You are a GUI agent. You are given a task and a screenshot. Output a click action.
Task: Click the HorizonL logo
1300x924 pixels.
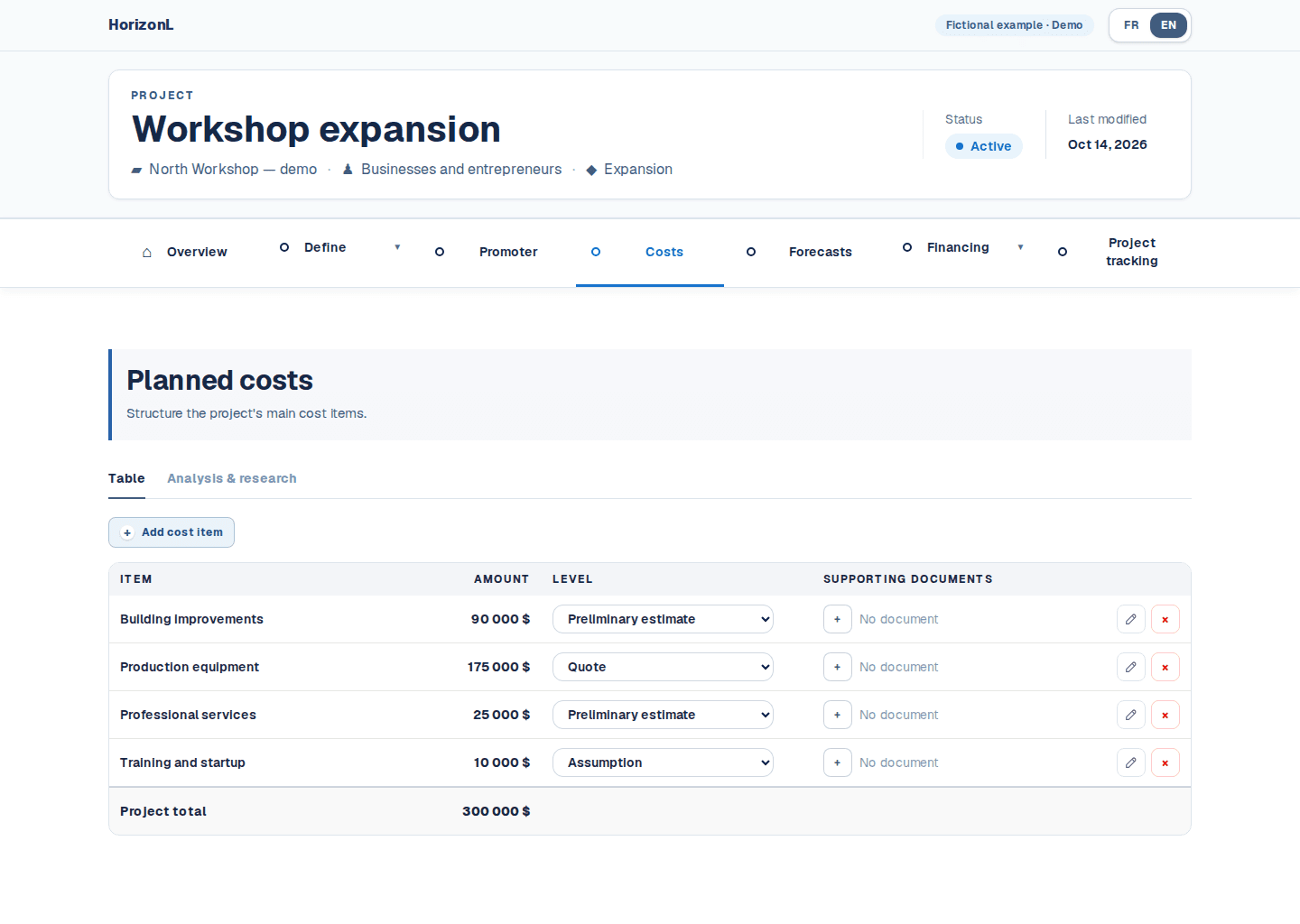141,25
